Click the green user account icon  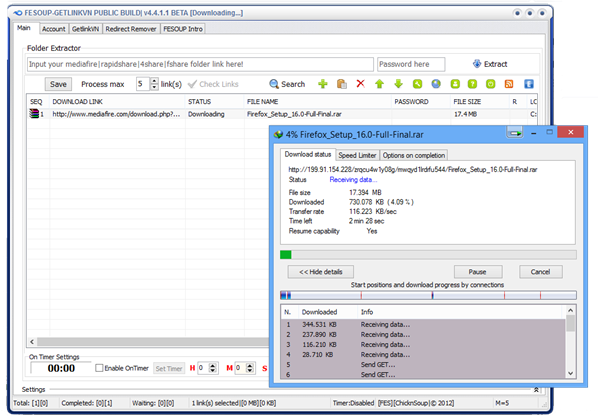(x=455, y=84)
